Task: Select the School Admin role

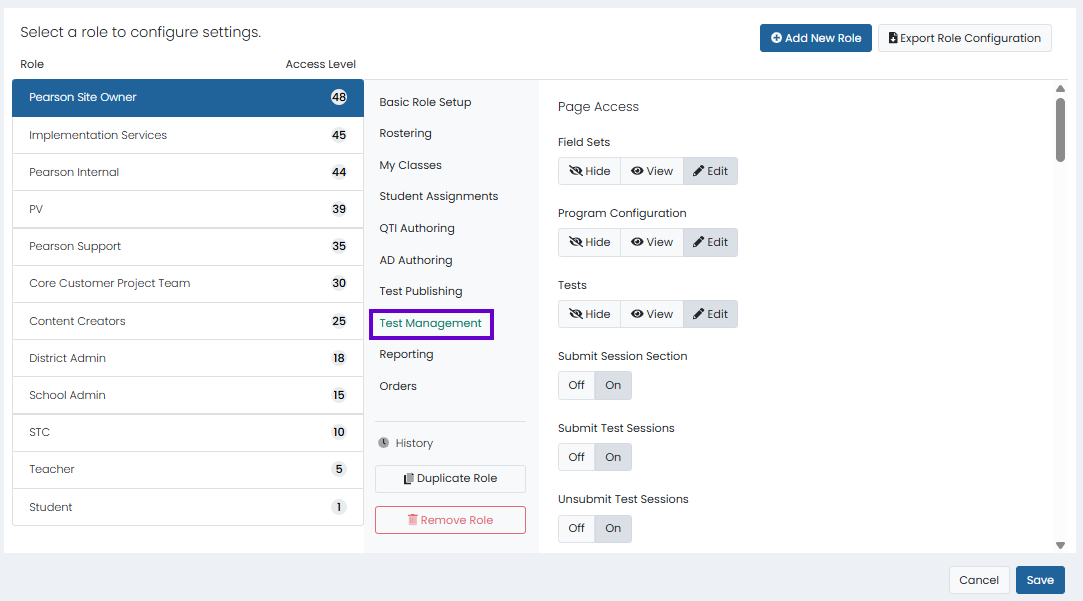Action: point(188,395)
